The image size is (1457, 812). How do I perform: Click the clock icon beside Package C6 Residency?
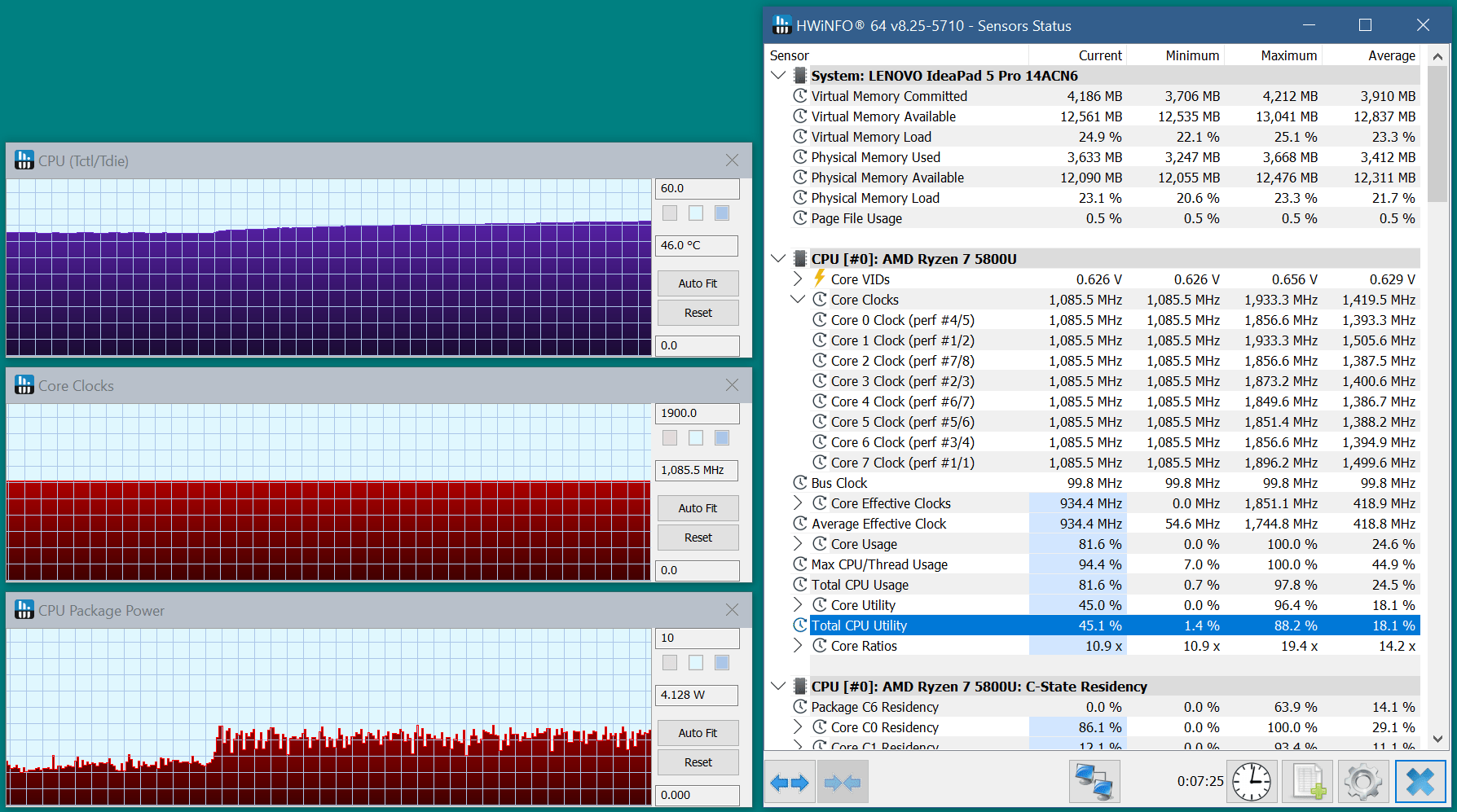point(800,707)
